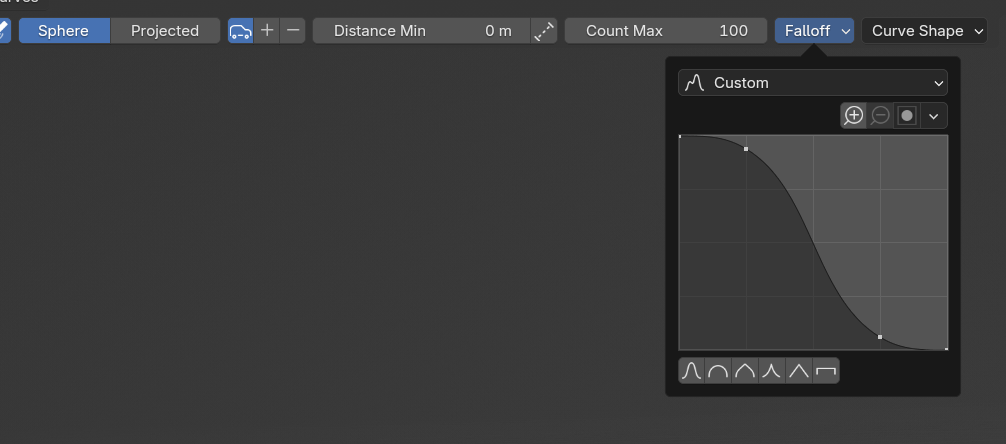Apply the Smooth falloff preset
1006x444 pixels.
coord(692,371)
